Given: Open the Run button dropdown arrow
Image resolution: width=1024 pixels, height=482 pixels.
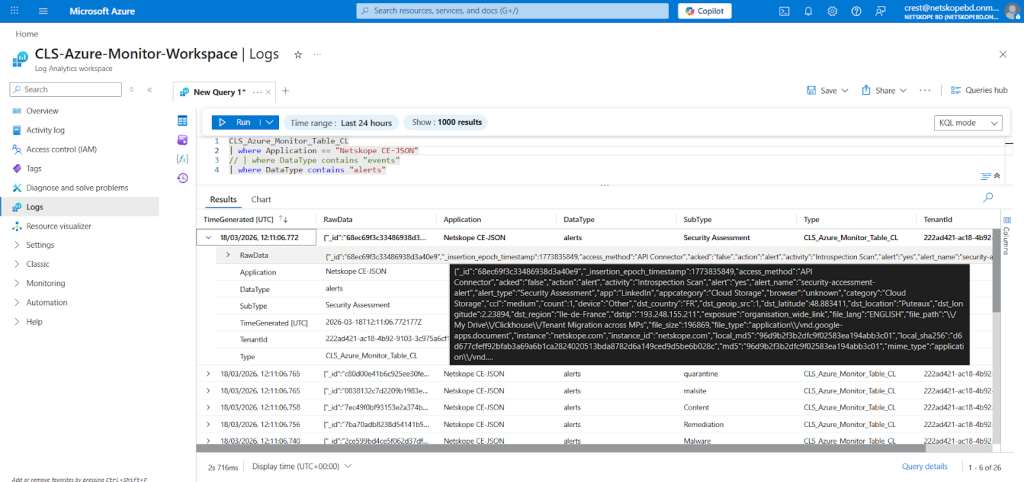Looking at the screenshot, I should [x=269, y=122].
